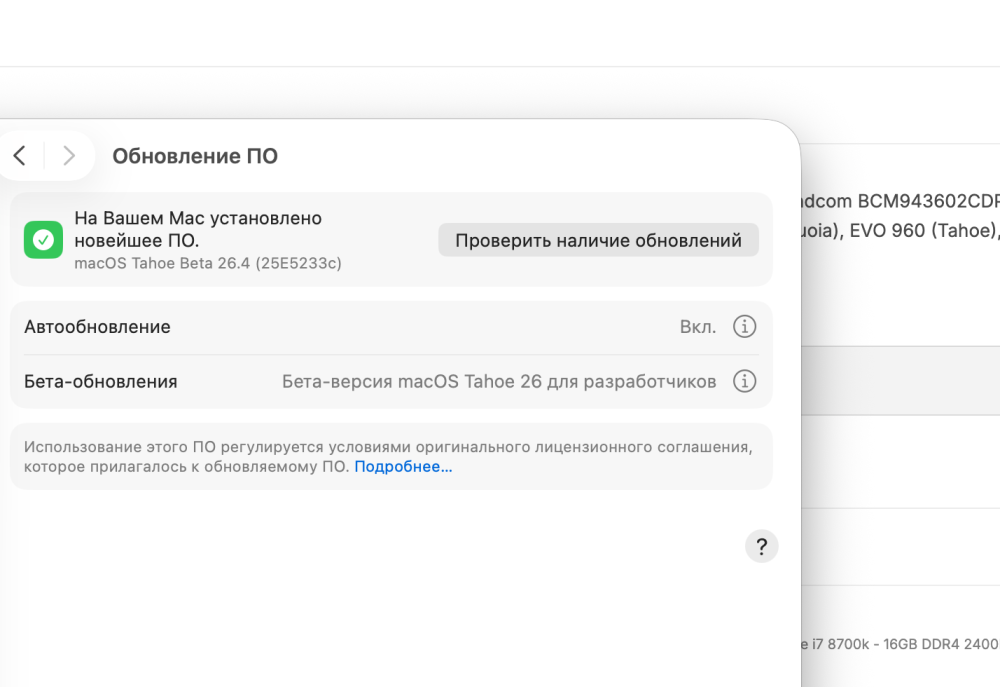Go forward with the right chevron
Image resolution: width=1000 pixels, height=687 pixels.
(x=69, y=156)
